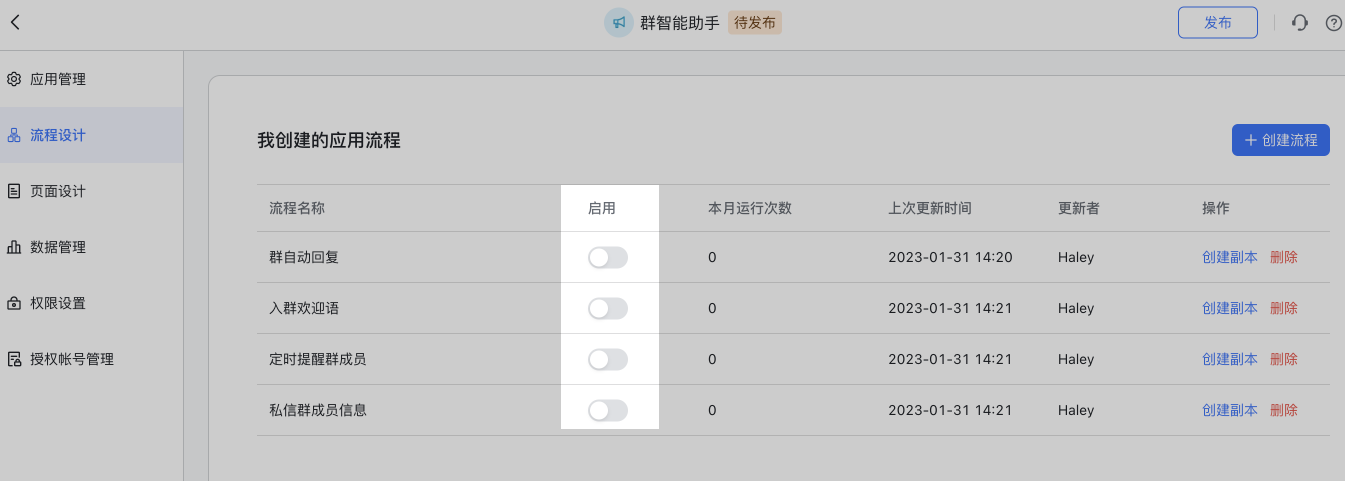Click the 发布 publish button
Viewport: 1345px width, 481px height.
pos(1217,23)
